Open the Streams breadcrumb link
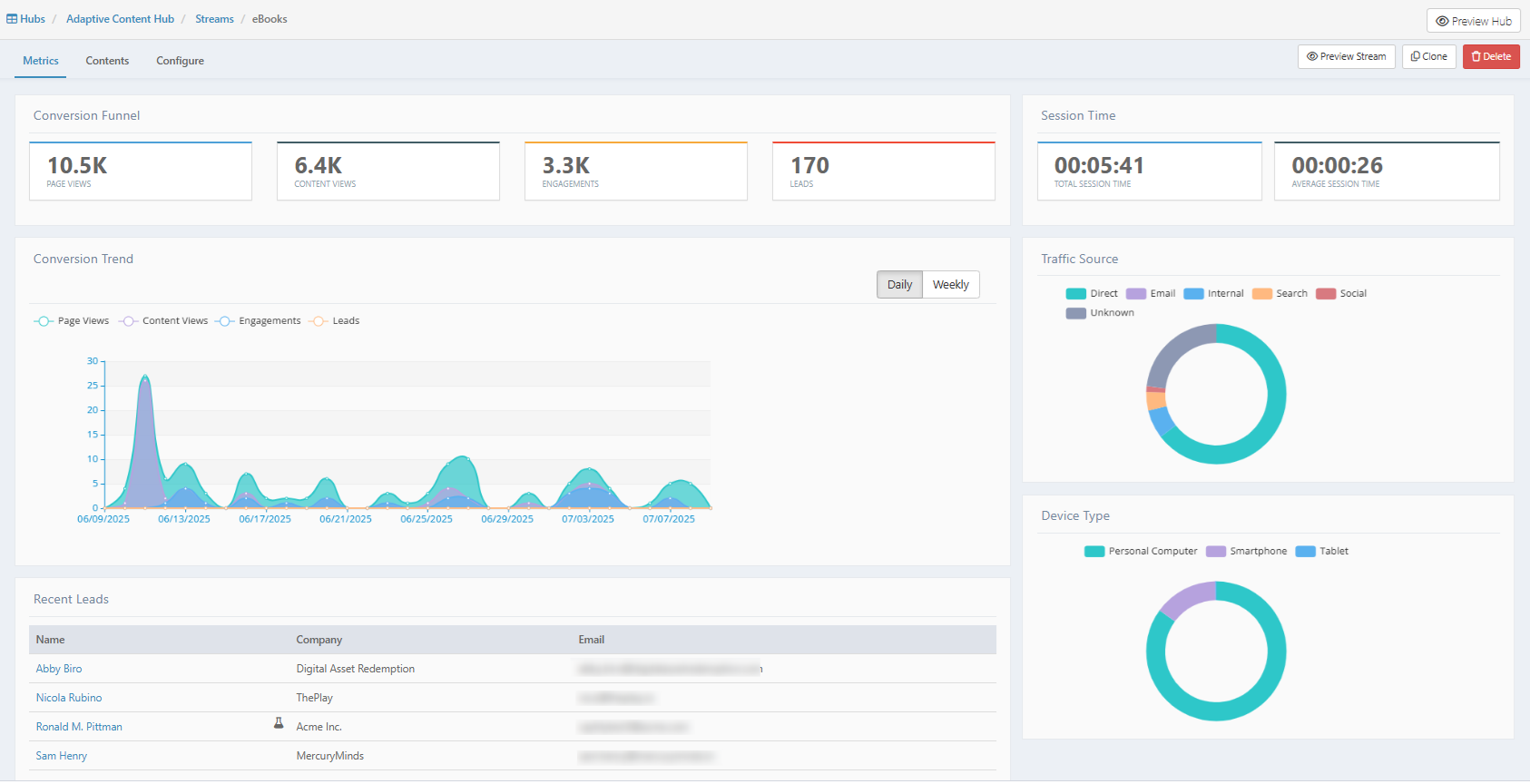The height and width of the screenshot is (784, 1530). click(x=214, y=19)
